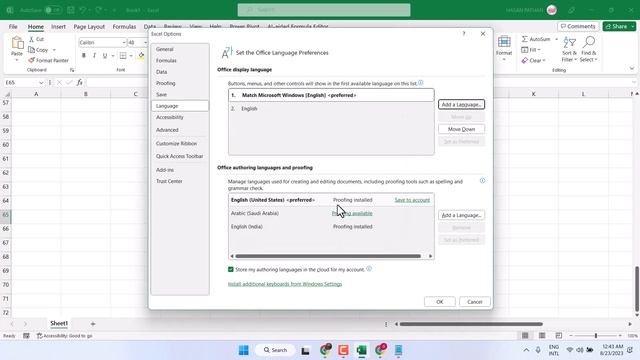Click the insert function fx icon
The width and height of the screenshot is (640, 360).
(x=80, y=82)
